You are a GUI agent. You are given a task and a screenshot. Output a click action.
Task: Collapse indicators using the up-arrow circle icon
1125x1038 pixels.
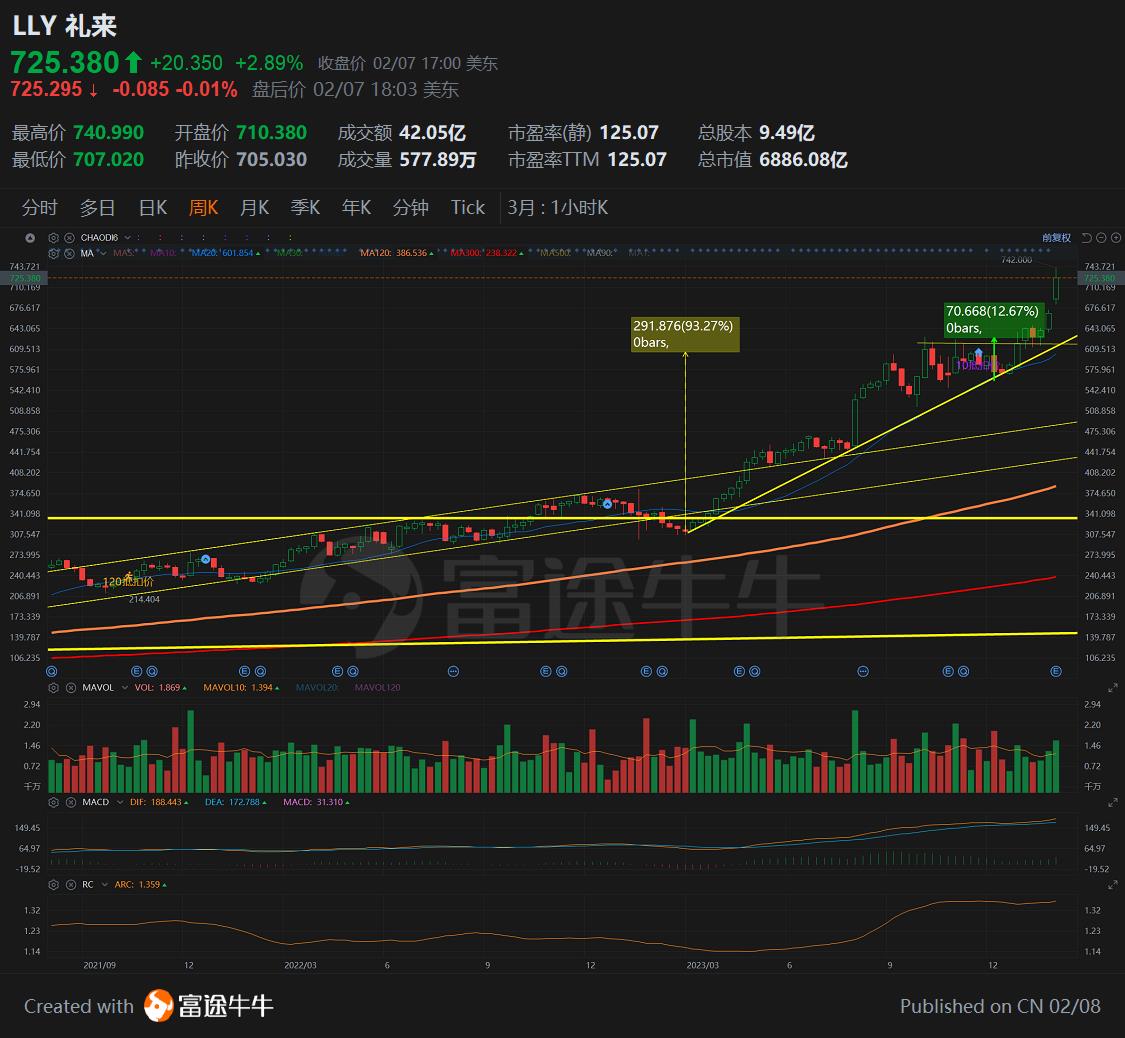click(x=29, y=237)
